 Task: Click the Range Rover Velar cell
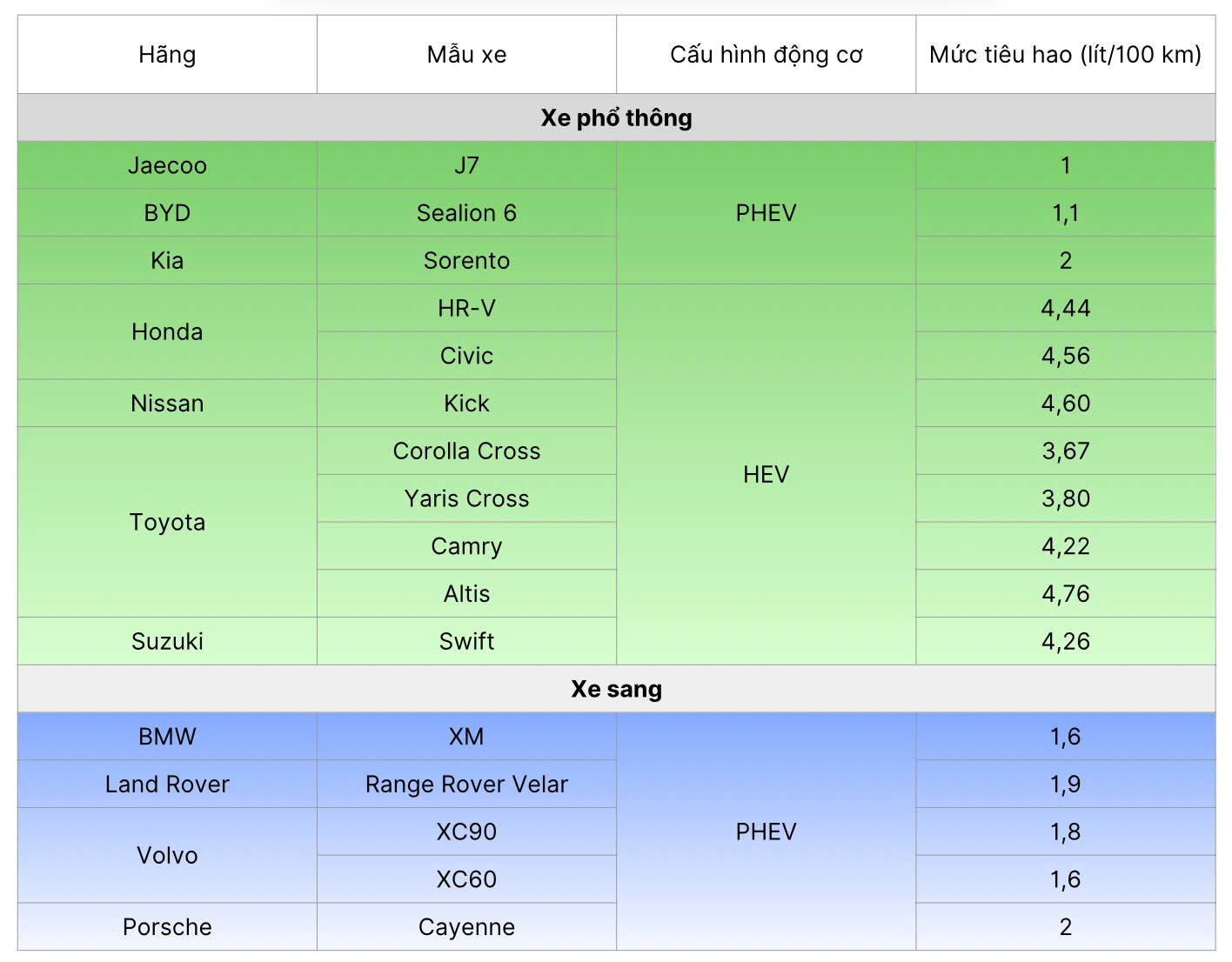(466, 784)
